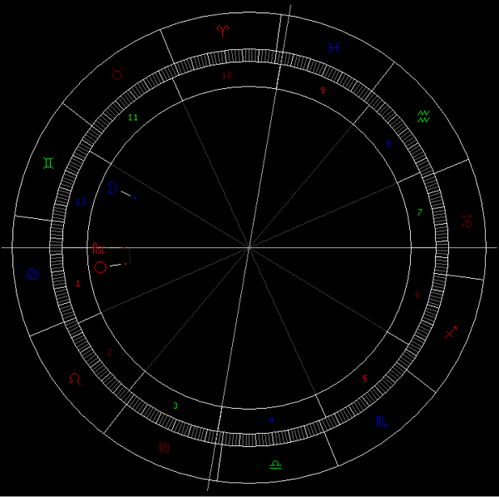
Task: Click the blue Cancer glyph
Action: pos(33,274)
